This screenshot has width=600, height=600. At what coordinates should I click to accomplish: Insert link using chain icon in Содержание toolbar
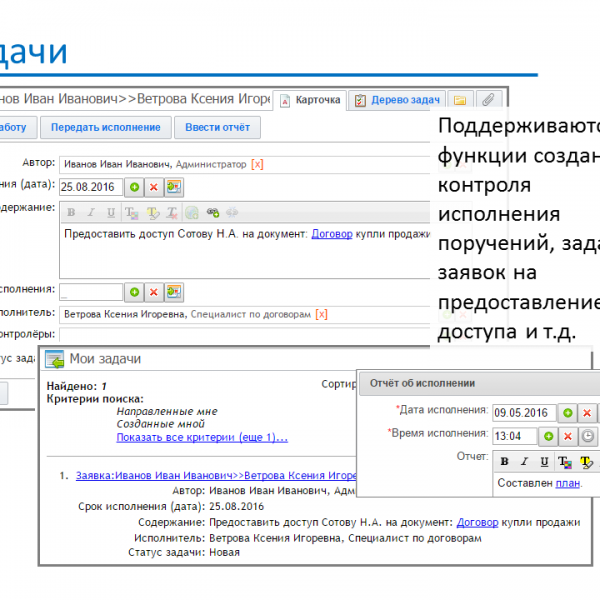click(212, 212)
